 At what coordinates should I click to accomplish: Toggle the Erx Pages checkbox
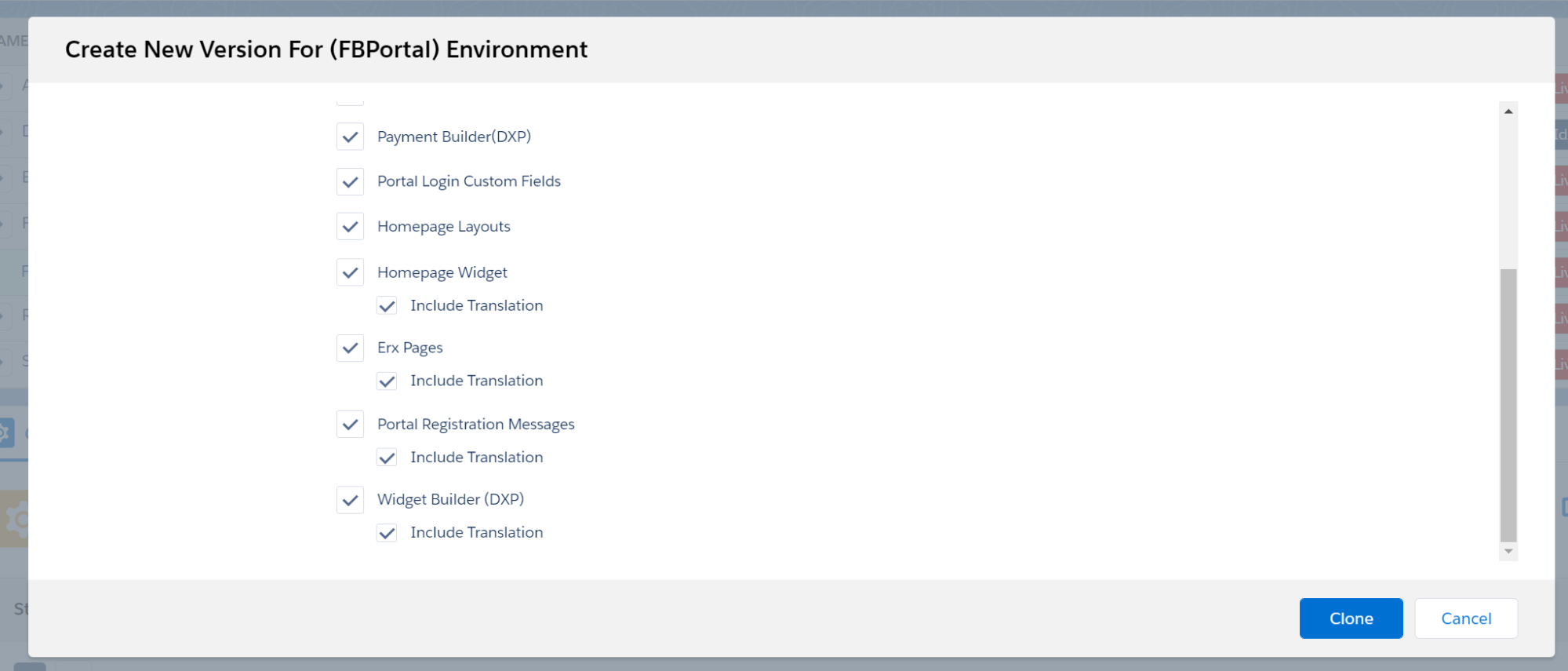(x=350, y=348)
